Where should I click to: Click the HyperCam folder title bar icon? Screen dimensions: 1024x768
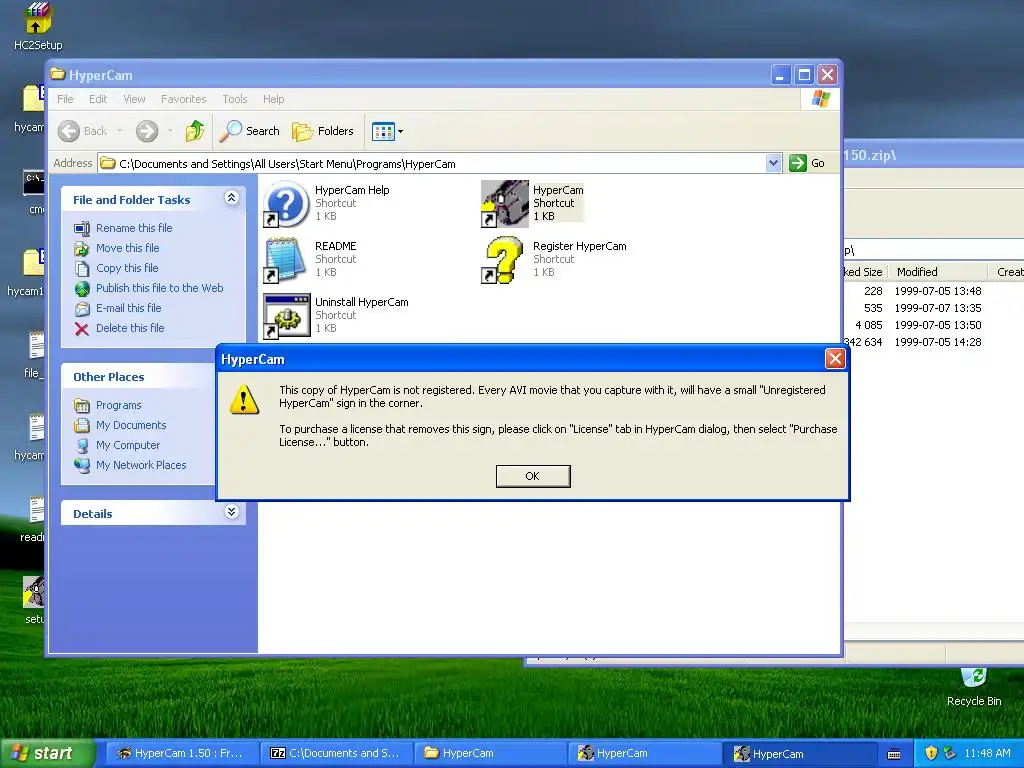(58, 74)
